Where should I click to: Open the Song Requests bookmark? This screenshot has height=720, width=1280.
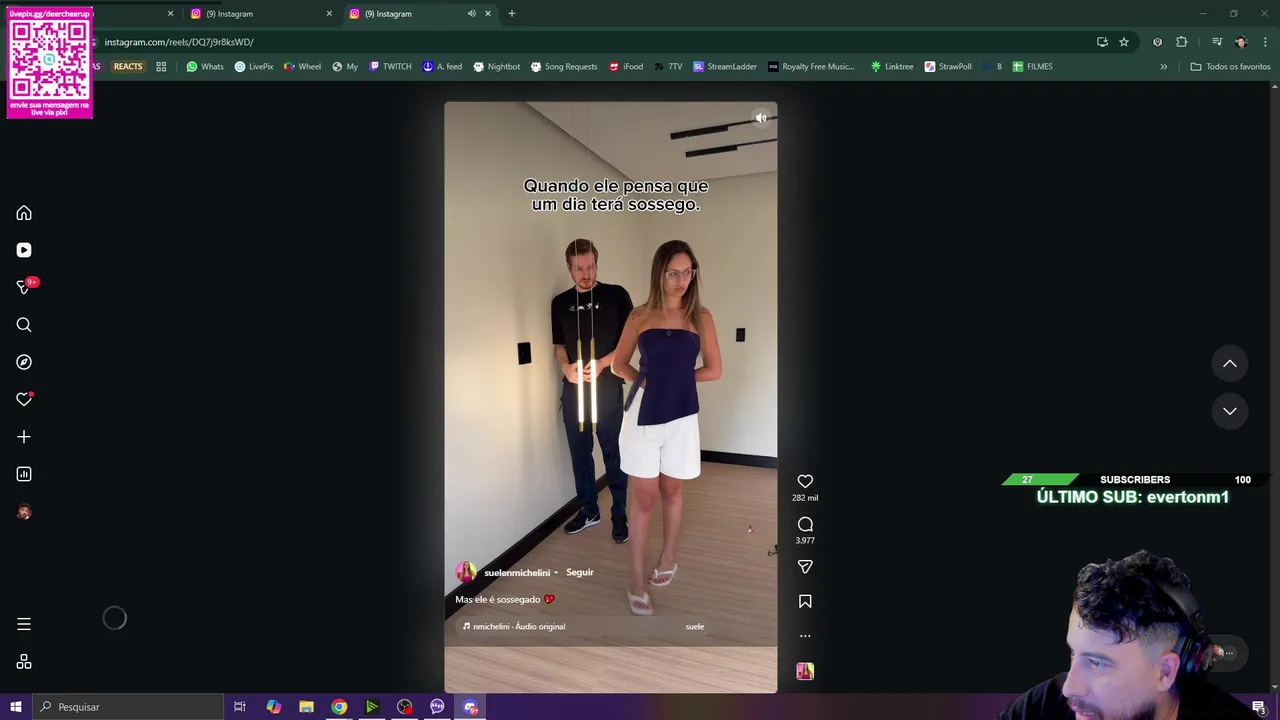564,67
